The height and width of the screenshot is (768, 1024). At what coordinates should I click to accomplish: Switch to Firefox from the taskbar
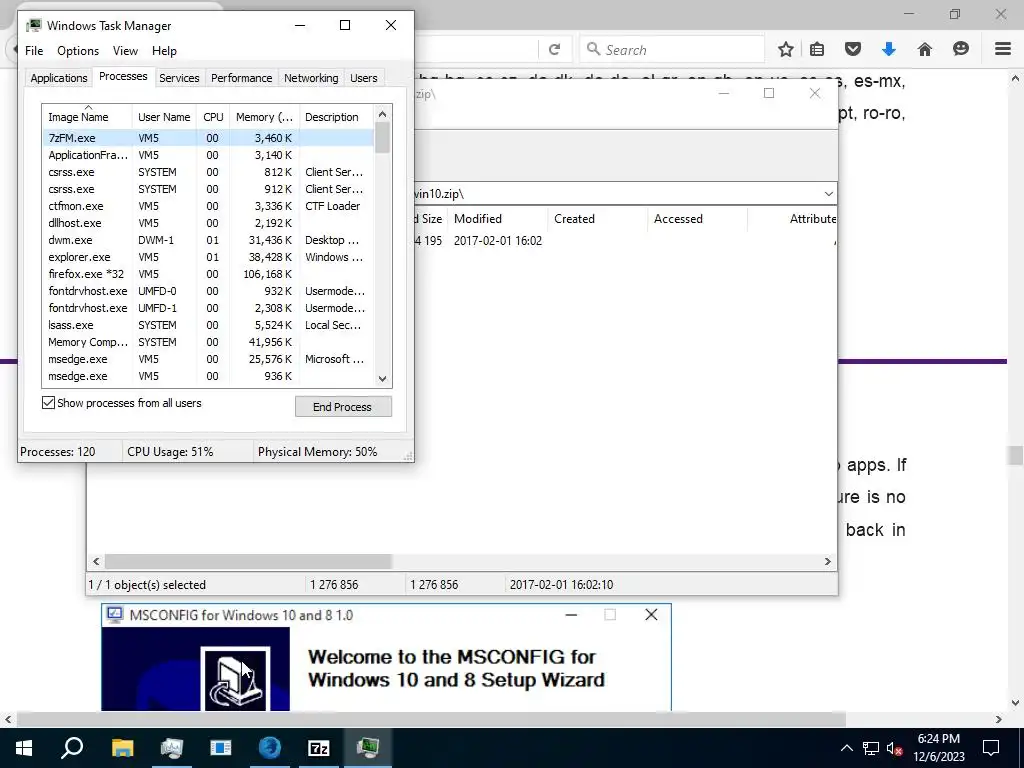click(269, 748)
